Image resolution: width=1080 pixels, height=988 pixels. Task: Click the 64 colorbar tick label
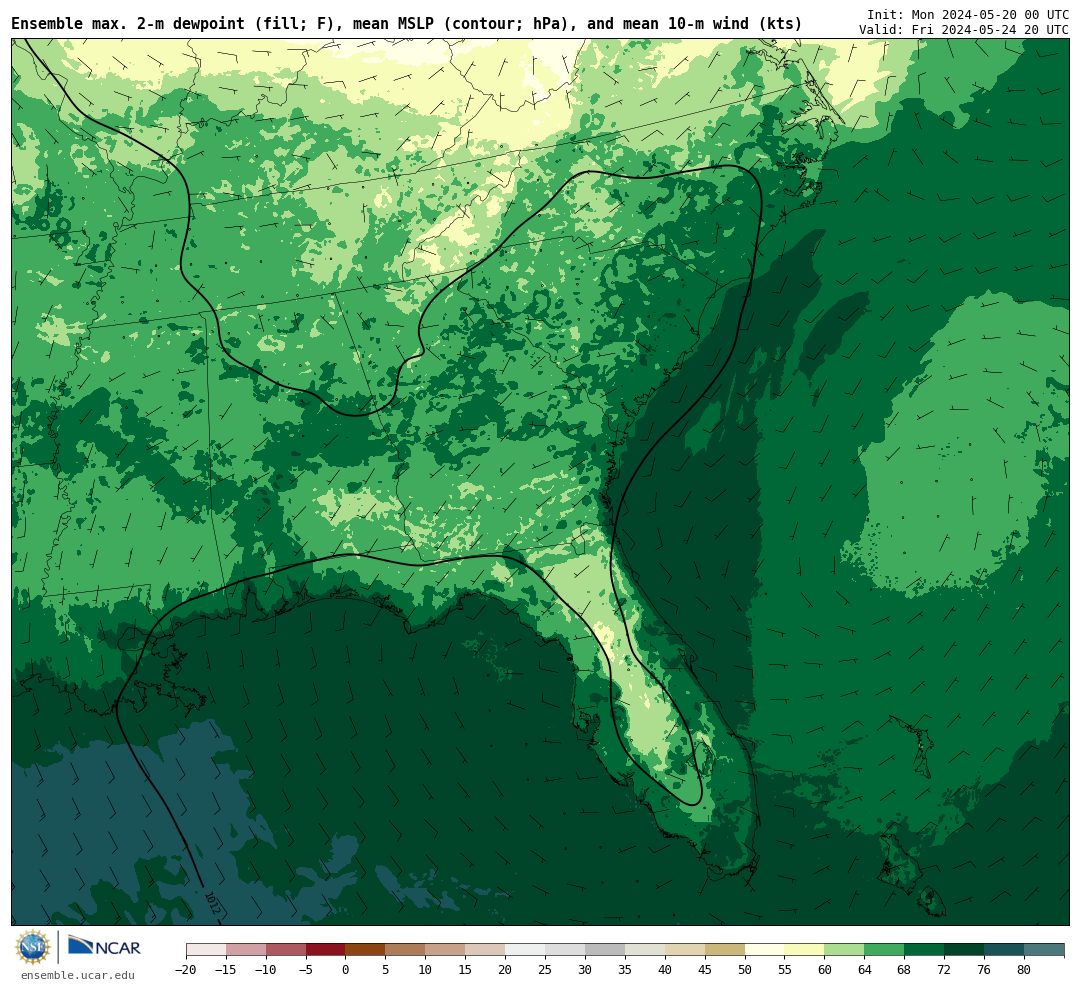[865, 970]
